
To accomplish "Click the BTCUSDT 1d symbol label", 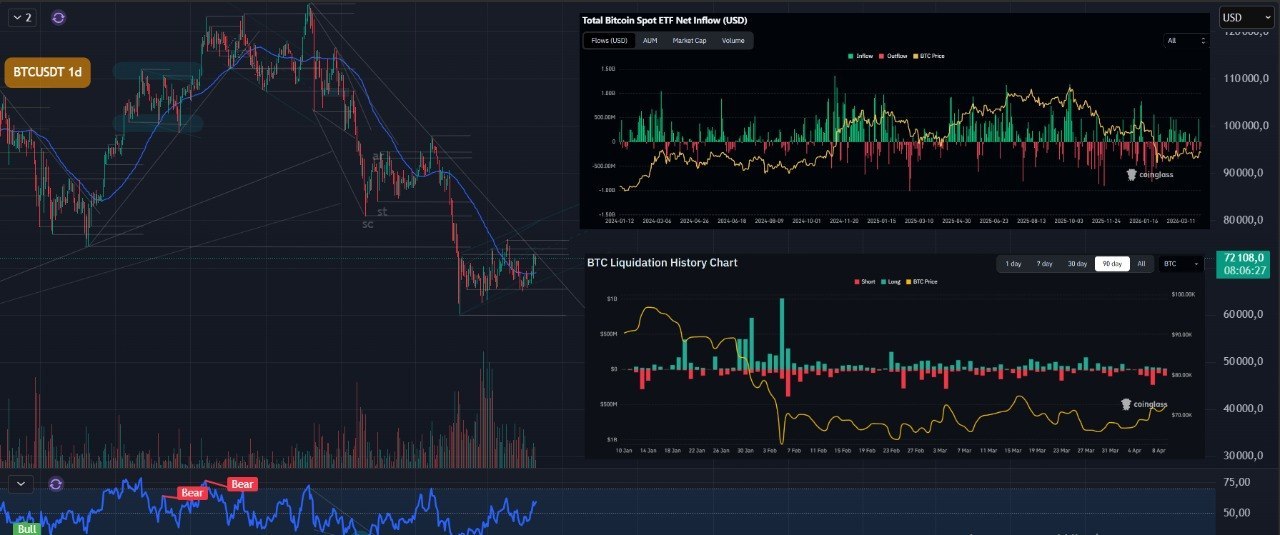I will click(x=47, y=73).
